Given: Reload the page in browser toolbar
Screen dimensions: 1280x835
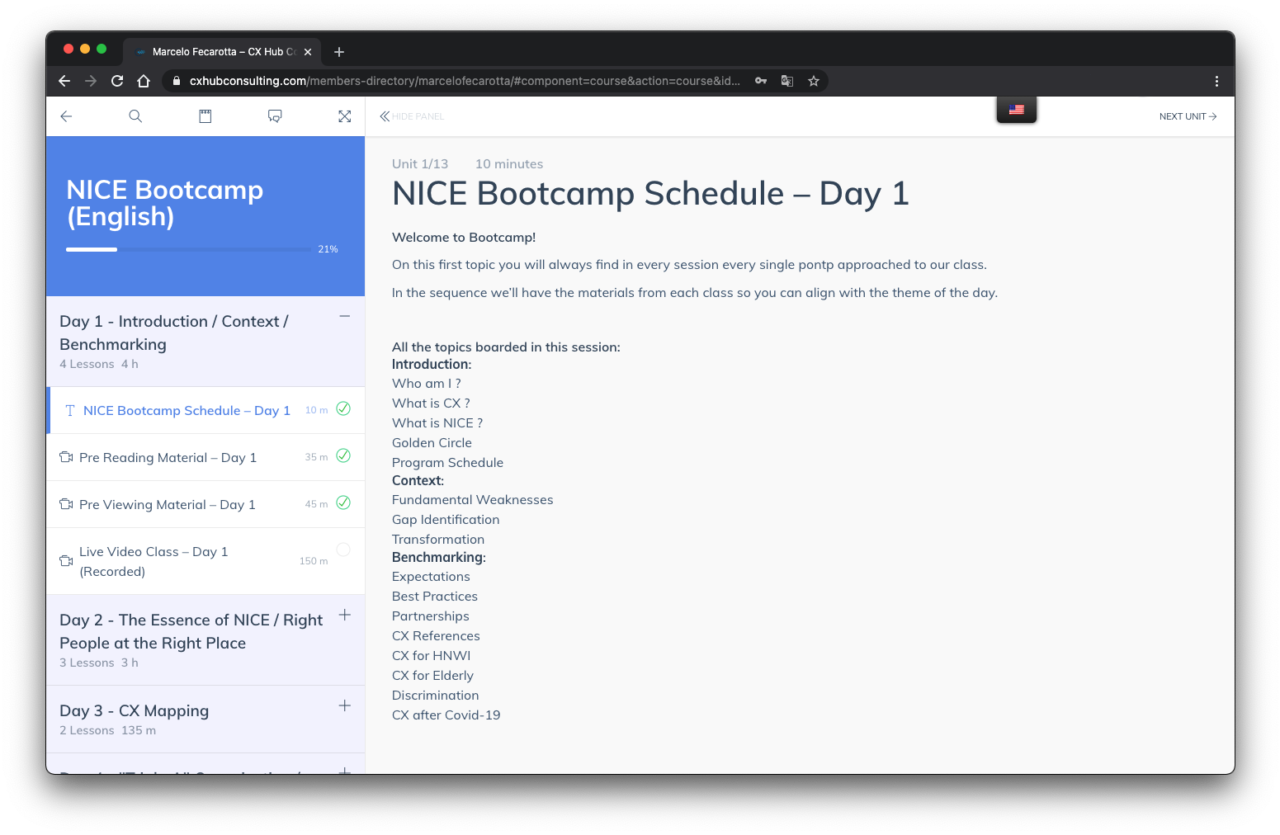Looking at the screenshot, I should click(117, 81).
